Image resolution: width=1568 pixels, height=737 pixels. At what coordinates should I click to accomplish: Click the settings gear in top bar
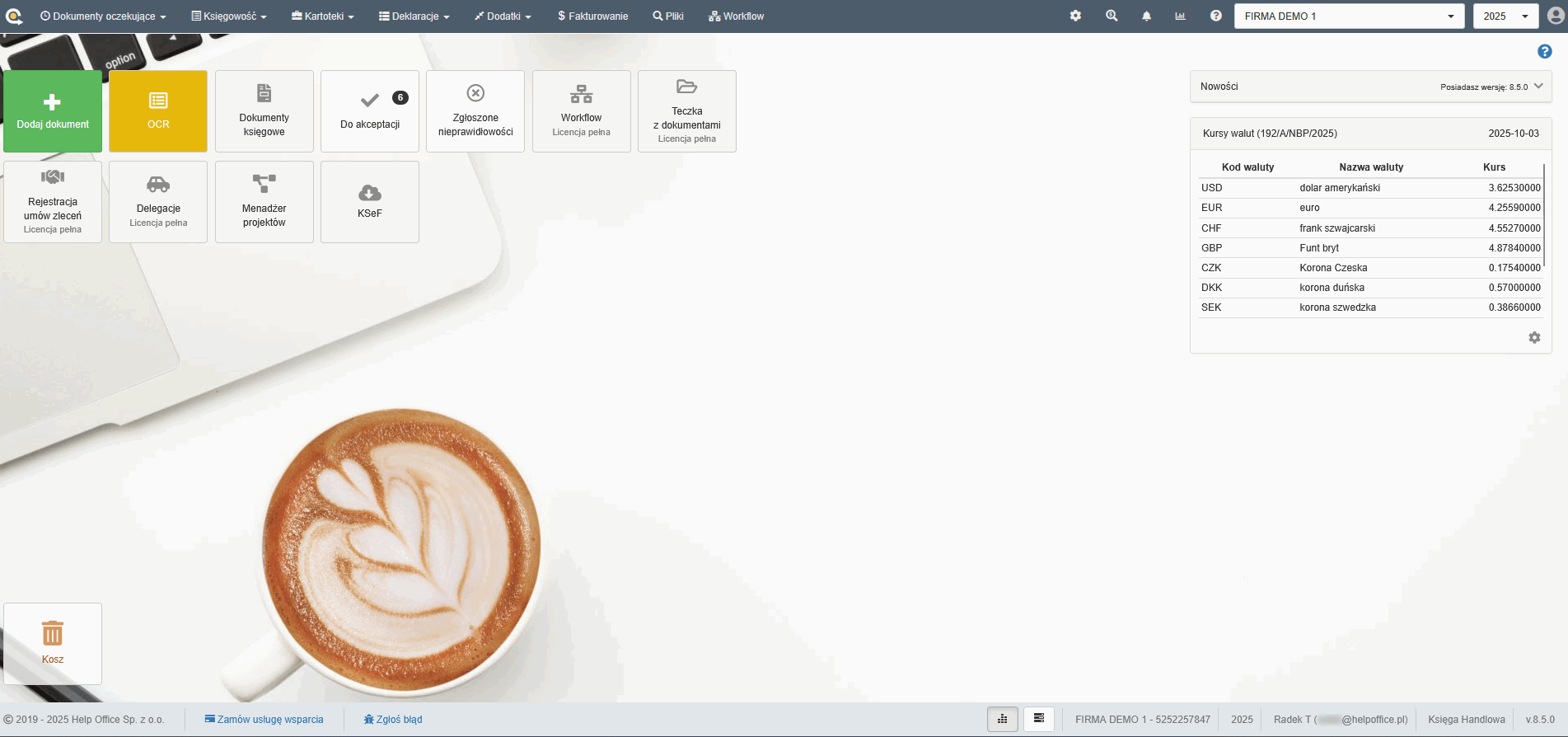point(1075,16)
